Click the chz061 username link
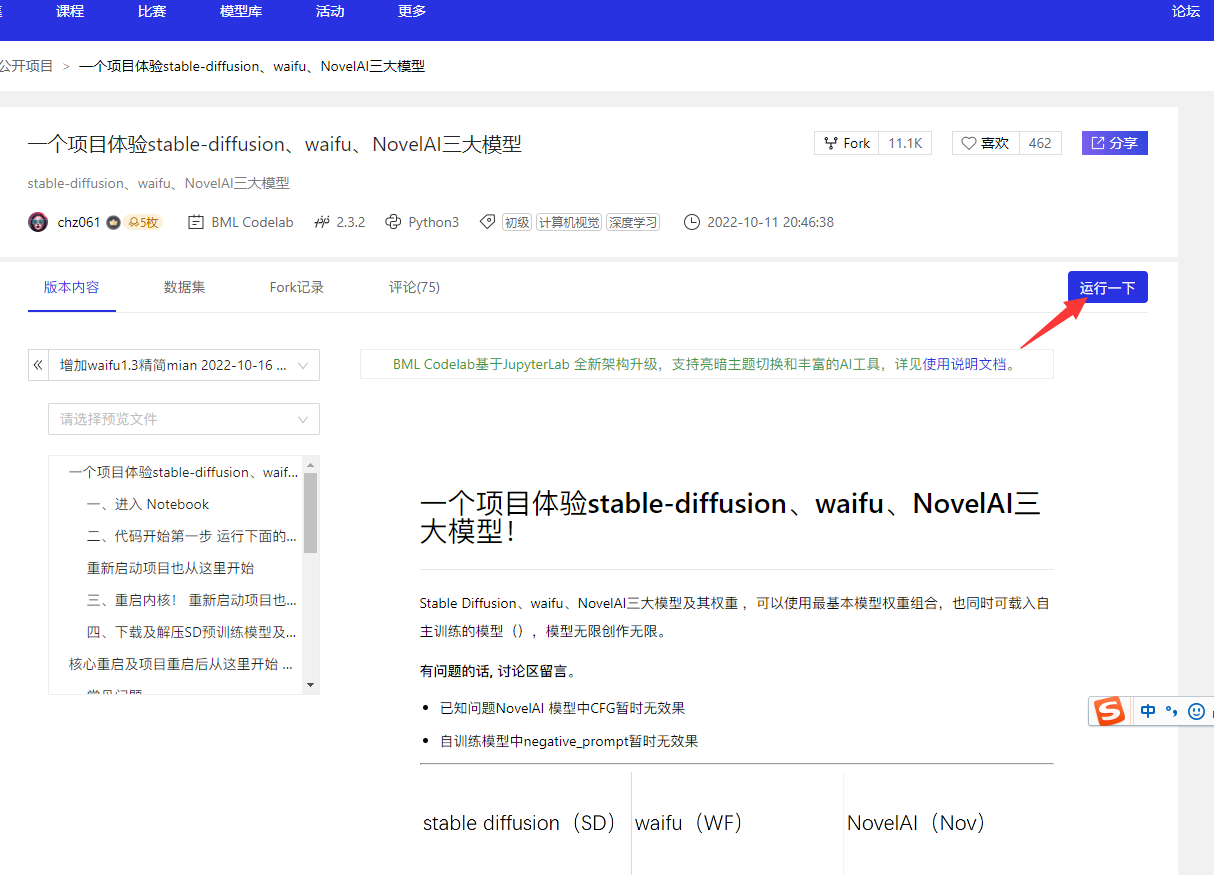The width and height of the screenshot is (1214, 875). 79,222
